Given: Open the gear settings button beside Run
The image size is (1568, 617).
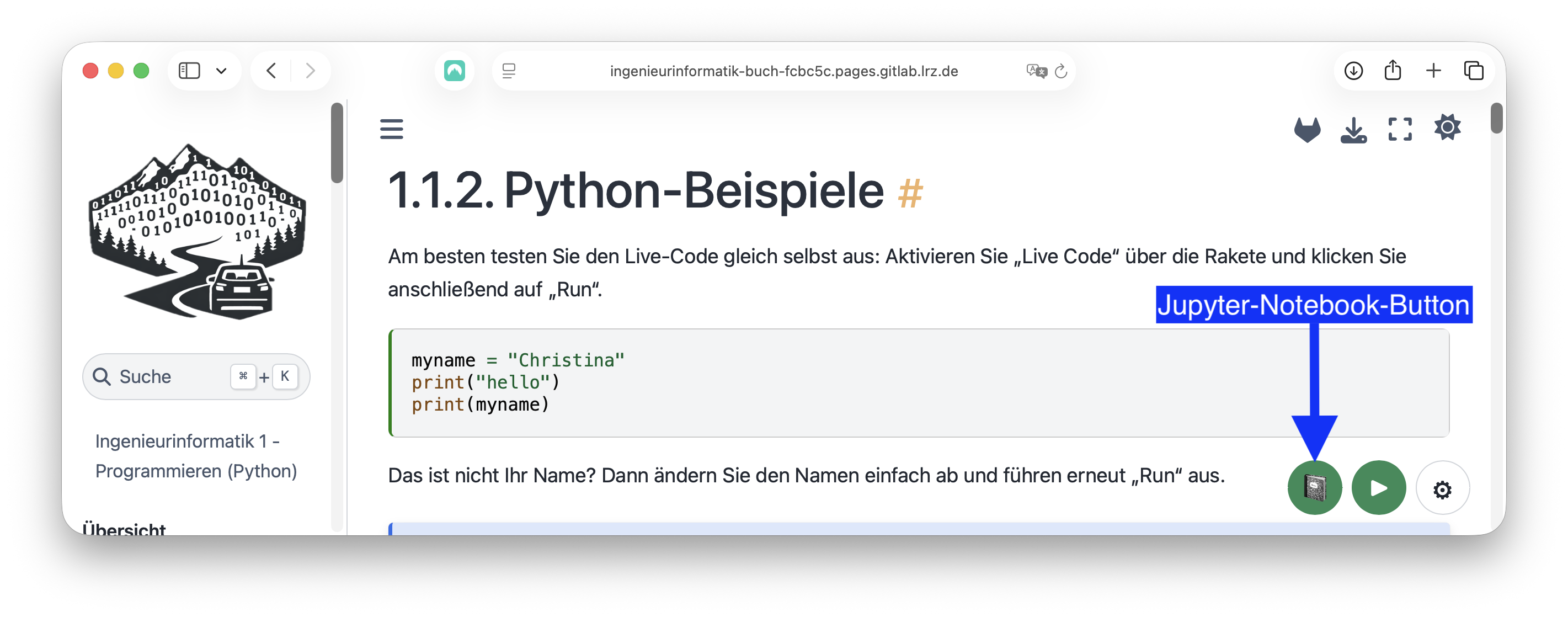Looking at the screenshot, I should coord(1442,489).
